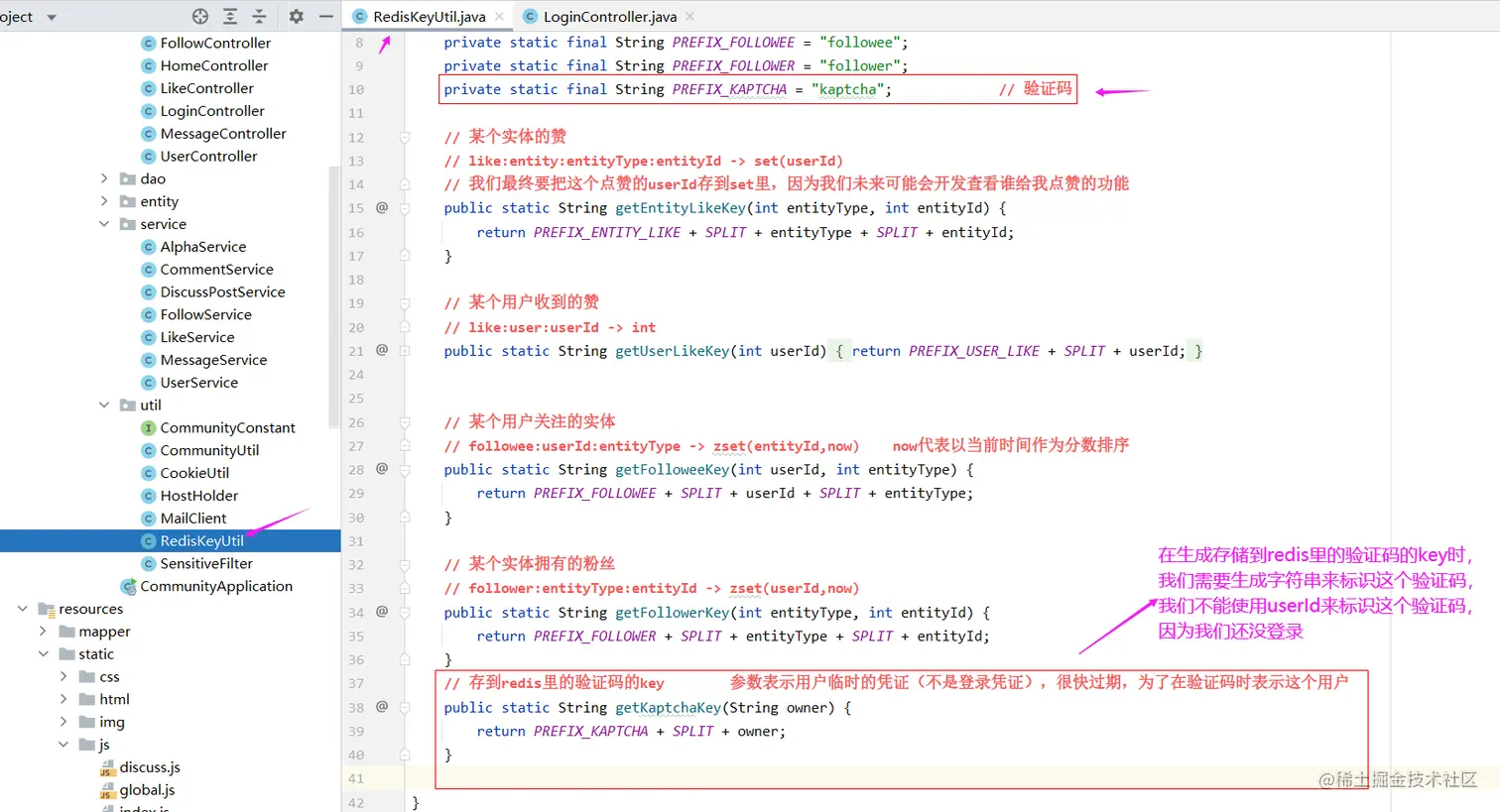Screen dimensions: 1500x812
Task: Collapse the util package folder
Action: [x=104, y=405]
